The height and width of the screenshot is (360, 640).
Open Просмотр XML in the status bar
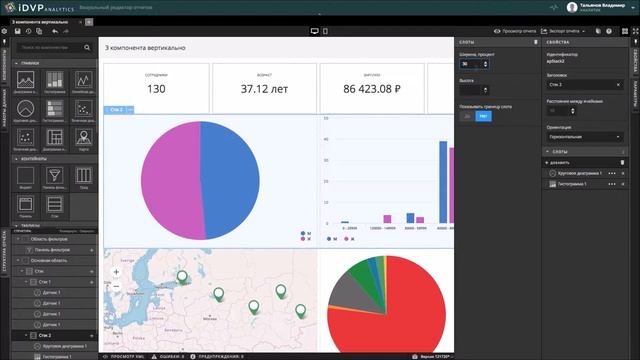pos(123,357)
